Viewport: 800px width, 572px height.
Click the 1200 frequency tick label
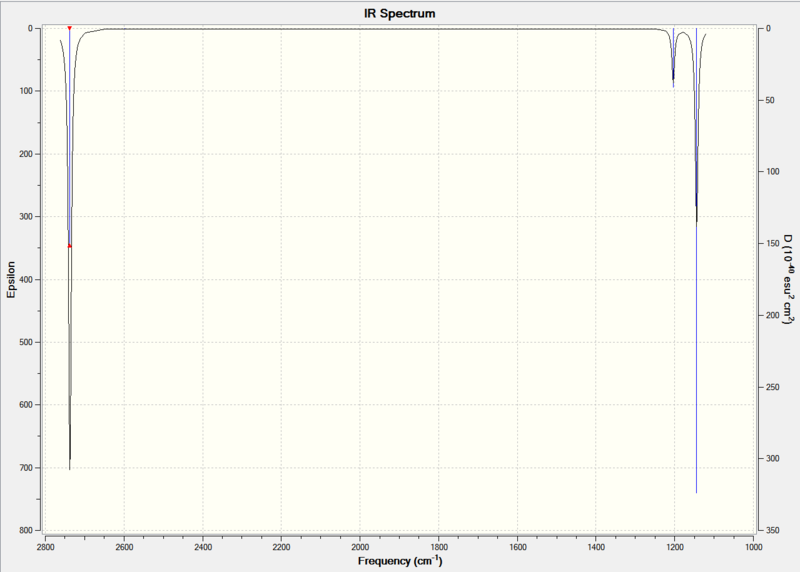tap(675, 547)
